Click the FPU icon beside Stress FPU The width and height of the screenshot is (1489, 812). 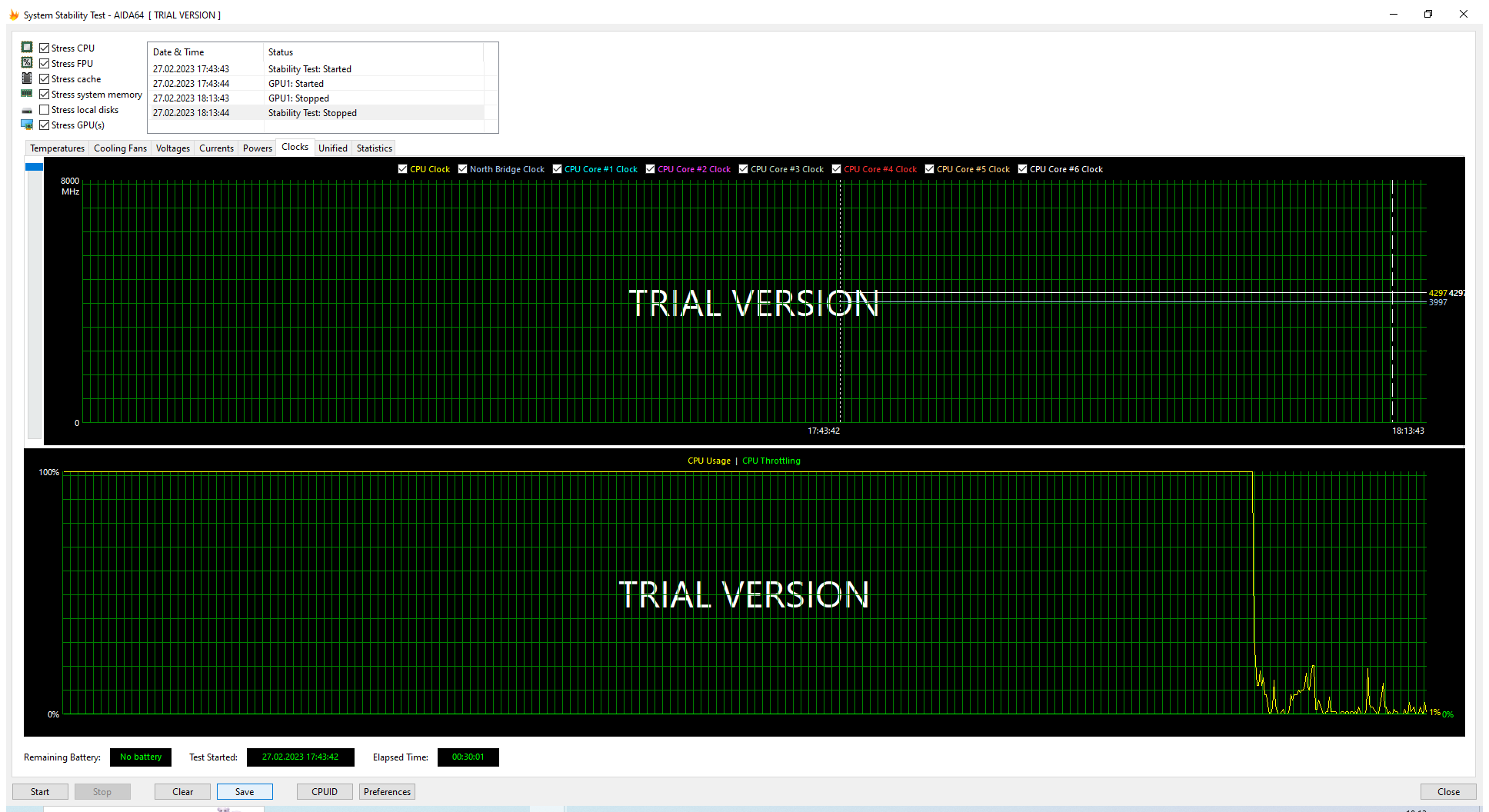pyautogui.click(x=27, y=63)
